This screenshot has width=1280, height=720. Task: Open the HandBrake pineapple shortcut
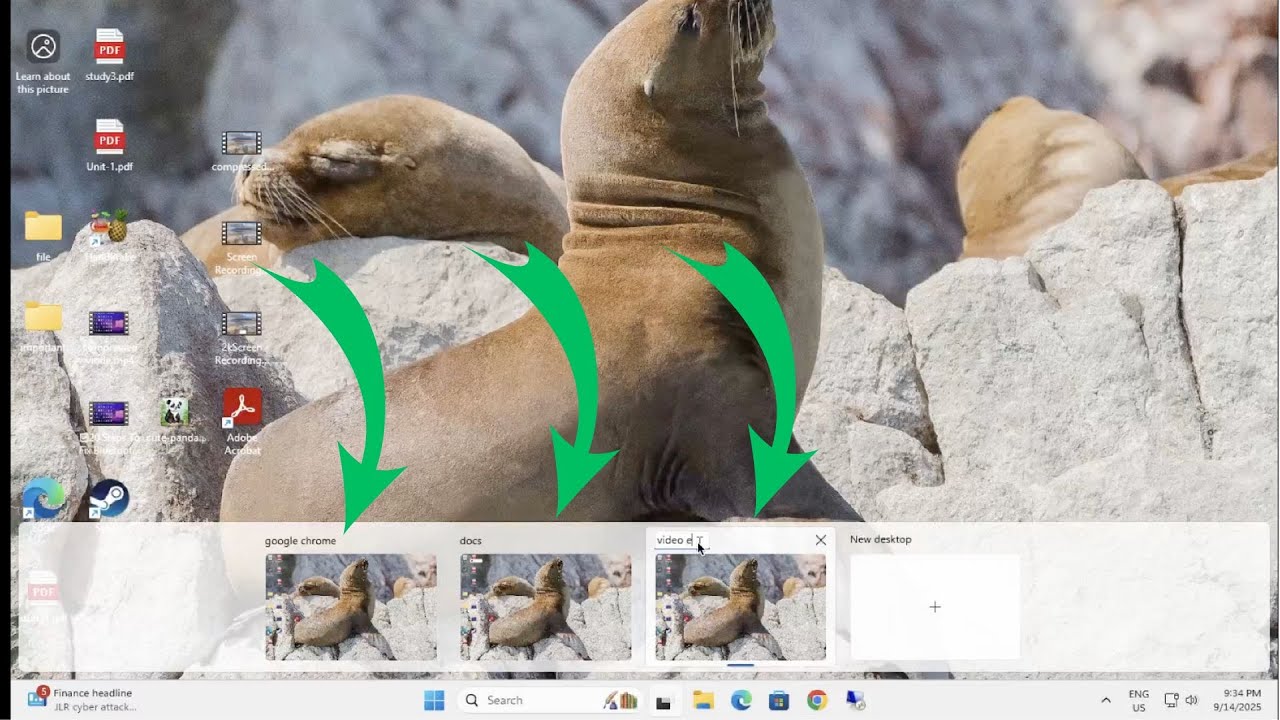[x=109, y=235]
